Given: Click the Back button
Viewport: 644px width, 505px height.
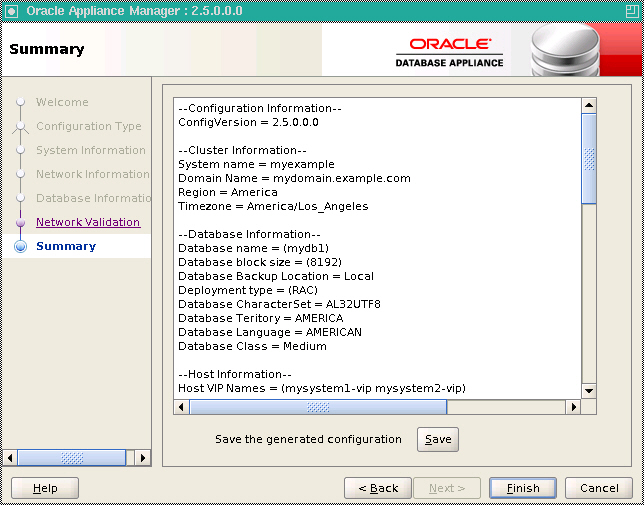Looking at the screenshot, I should [377, 488].
